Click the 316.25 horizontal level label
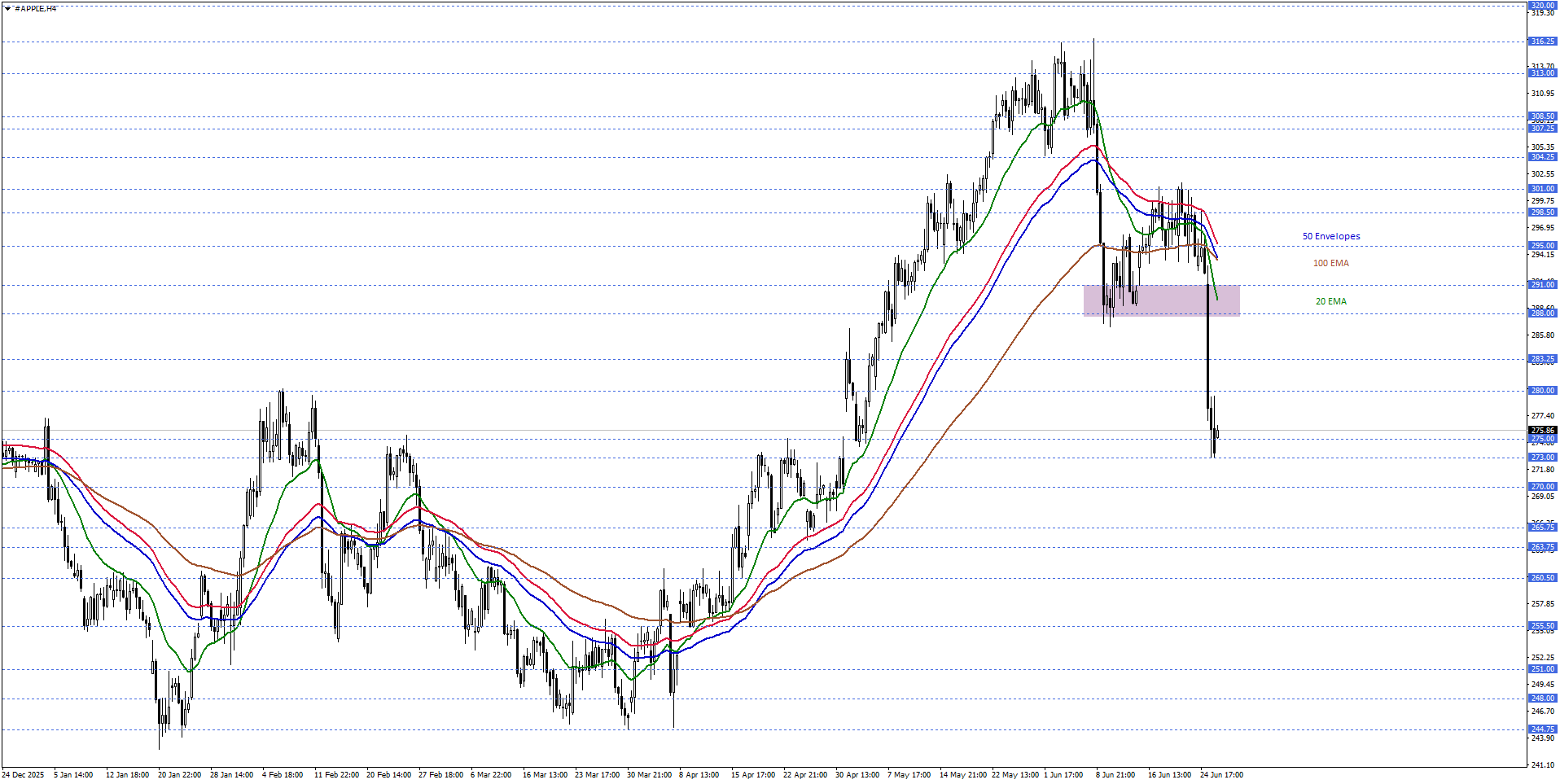The width and height of the screenshot is (1560, 784). click(x=1543, y=42)
